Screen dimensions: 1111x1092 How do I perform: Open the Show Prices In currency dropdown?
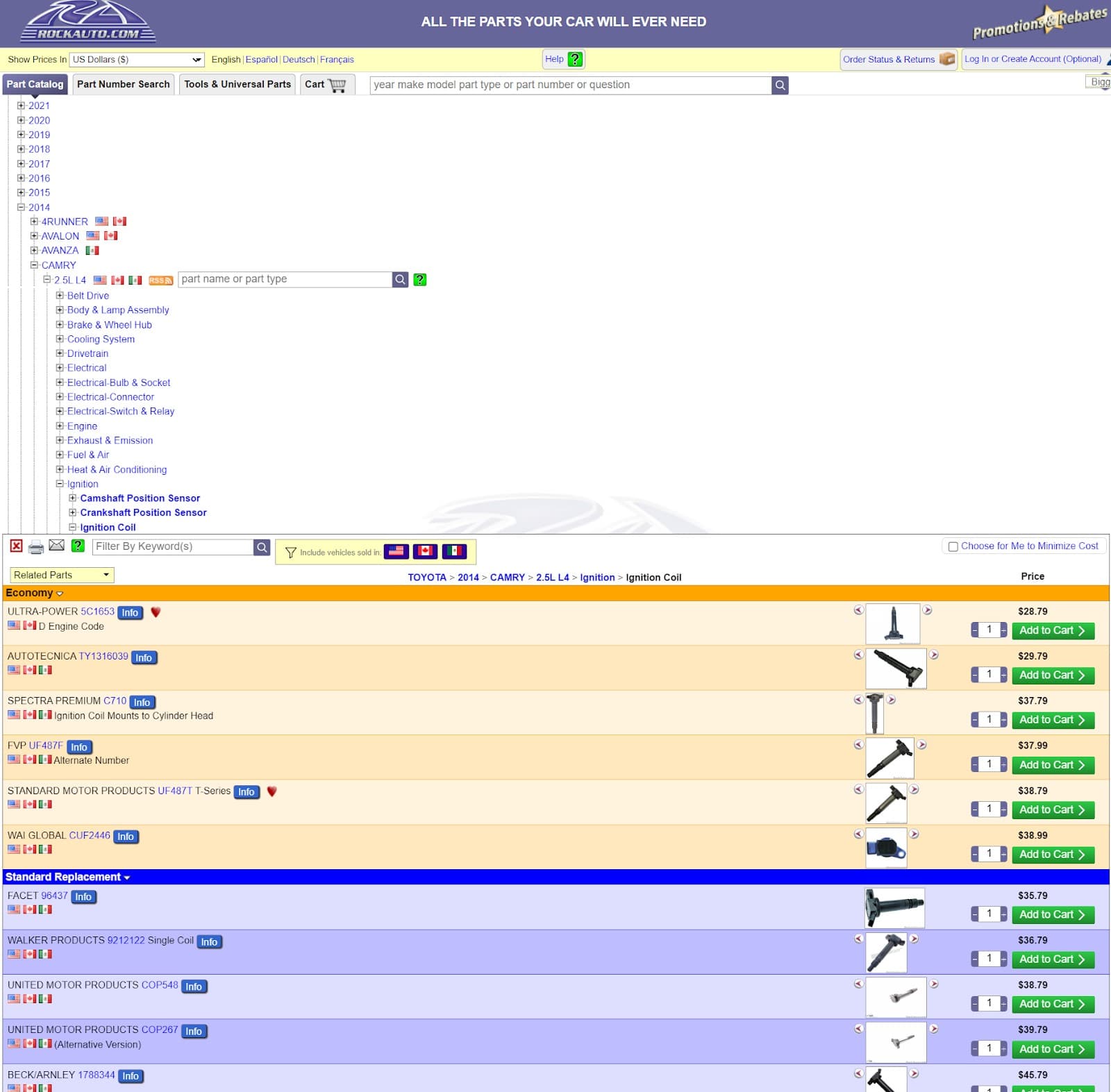[x=137, y=60]
